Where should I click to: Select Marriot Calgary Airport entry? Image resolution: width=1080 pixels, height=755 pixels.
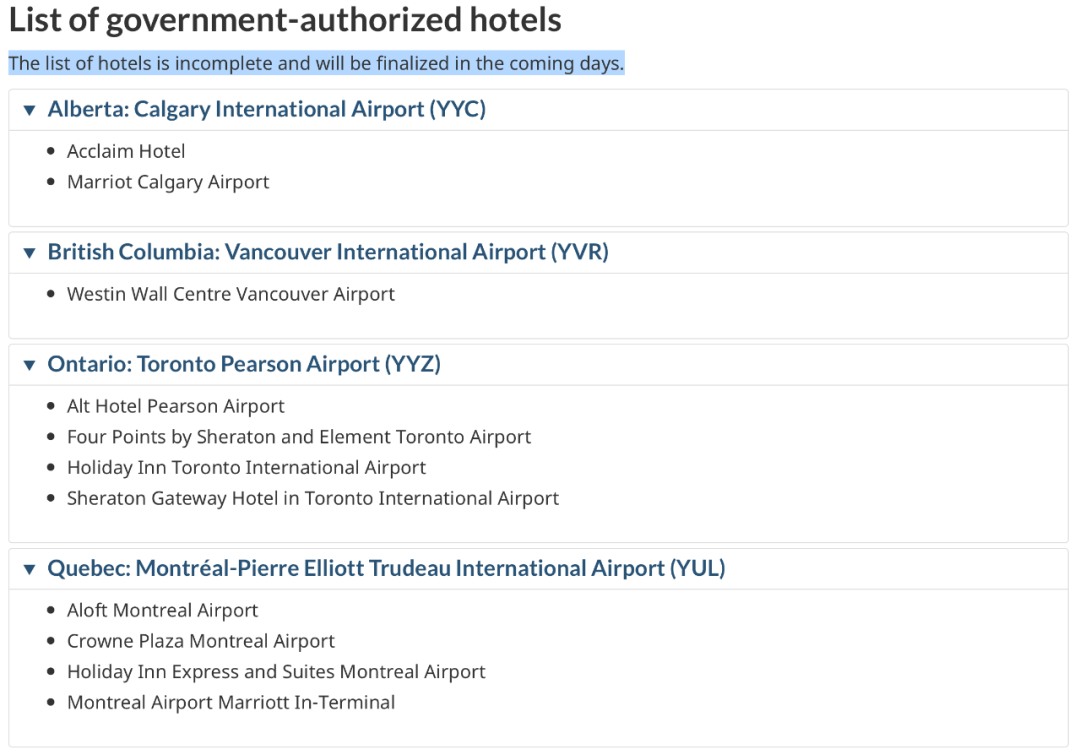pos(168,182)
